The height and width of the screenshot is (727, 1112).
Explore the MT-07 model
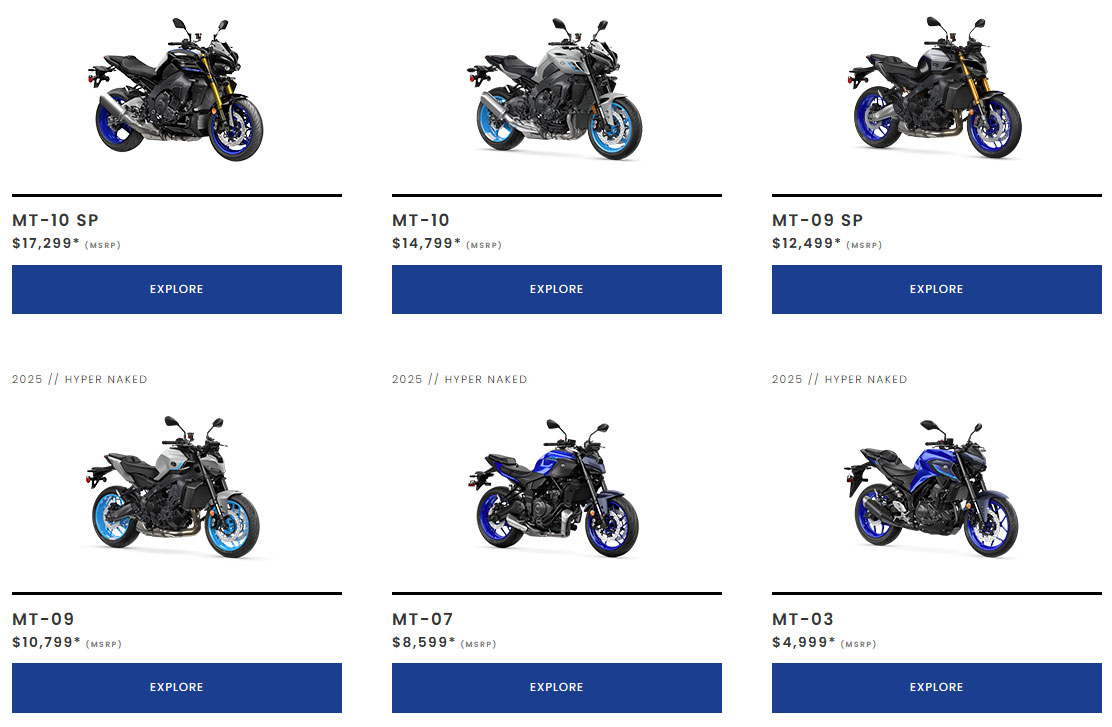tap(557, 687)
